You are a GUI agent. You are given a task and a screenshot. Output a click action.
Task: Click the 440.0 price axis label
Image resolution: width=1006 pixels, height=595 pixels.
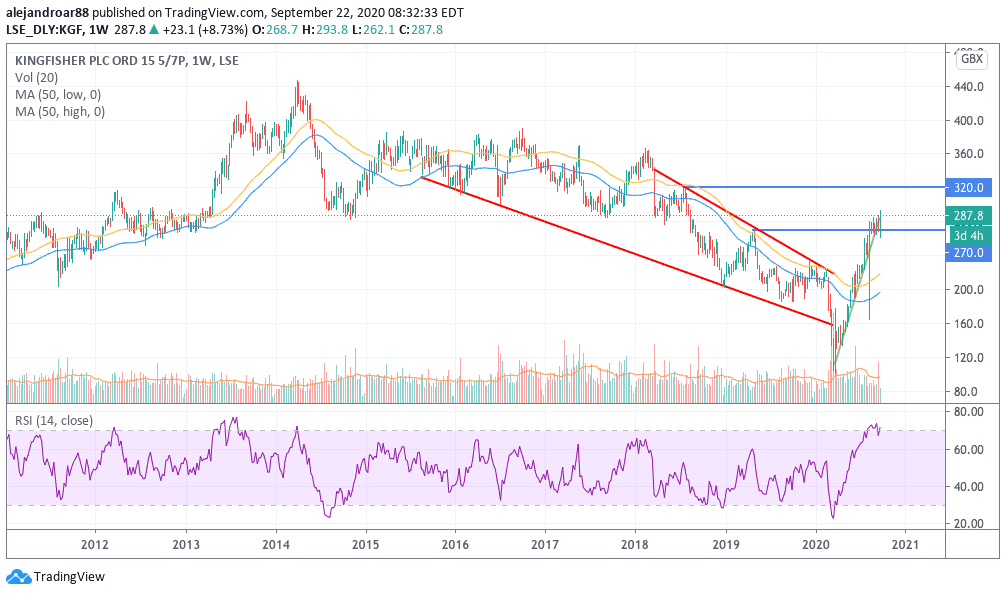[969, 87]
